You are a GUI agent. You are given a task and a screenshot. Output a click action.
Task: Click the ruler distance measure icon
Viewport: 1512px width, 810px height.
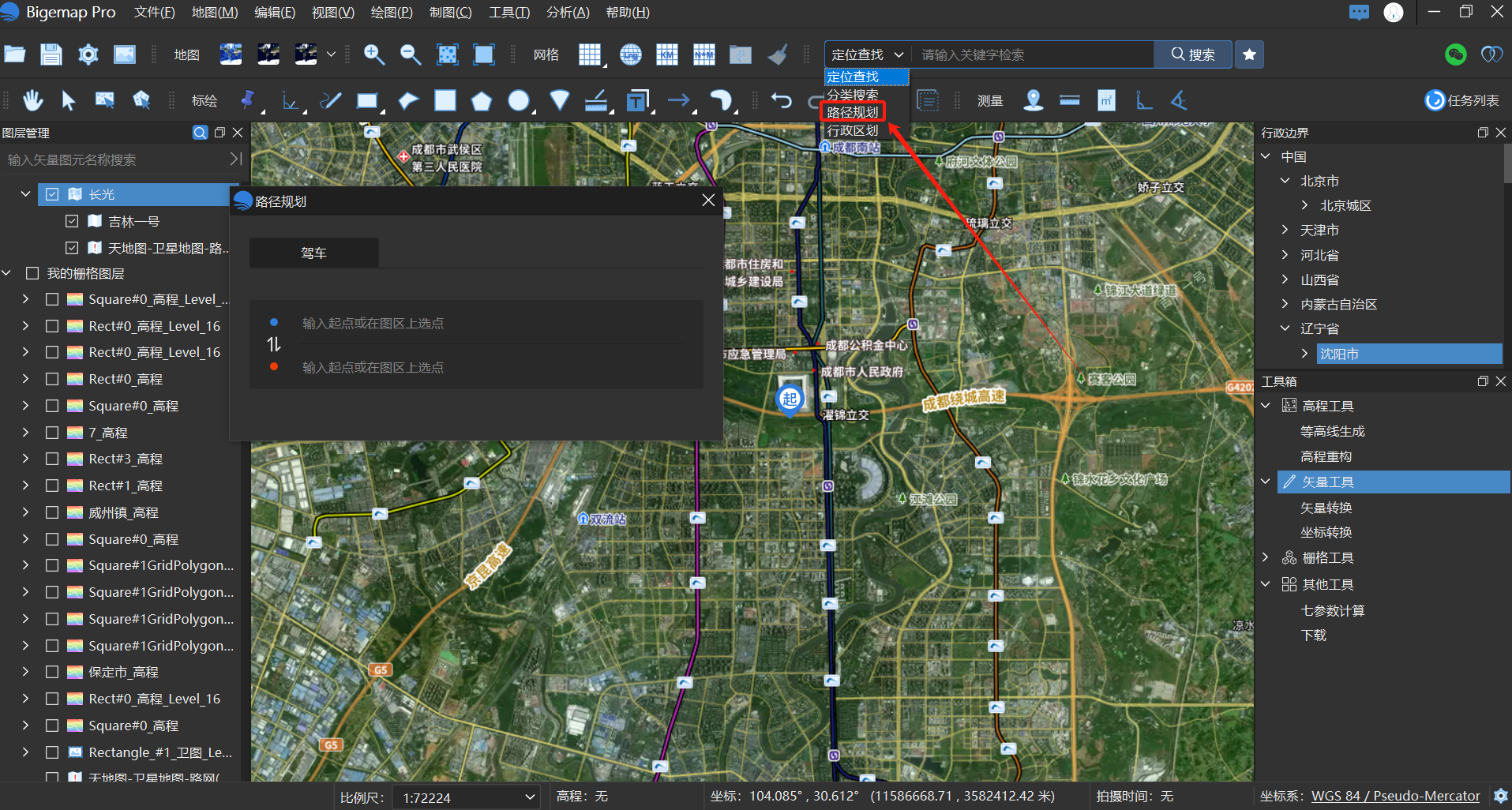[1070, 100]
